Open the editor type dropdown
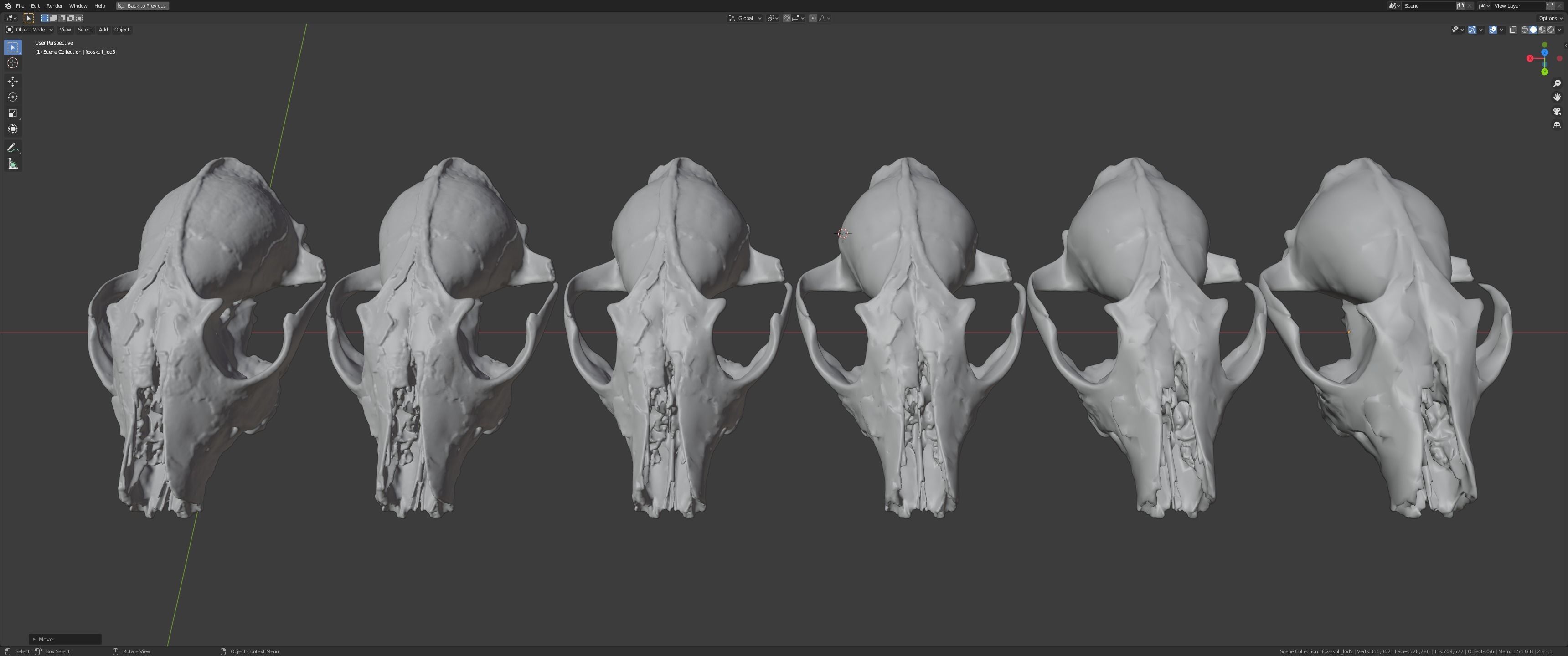 [11, 18]
